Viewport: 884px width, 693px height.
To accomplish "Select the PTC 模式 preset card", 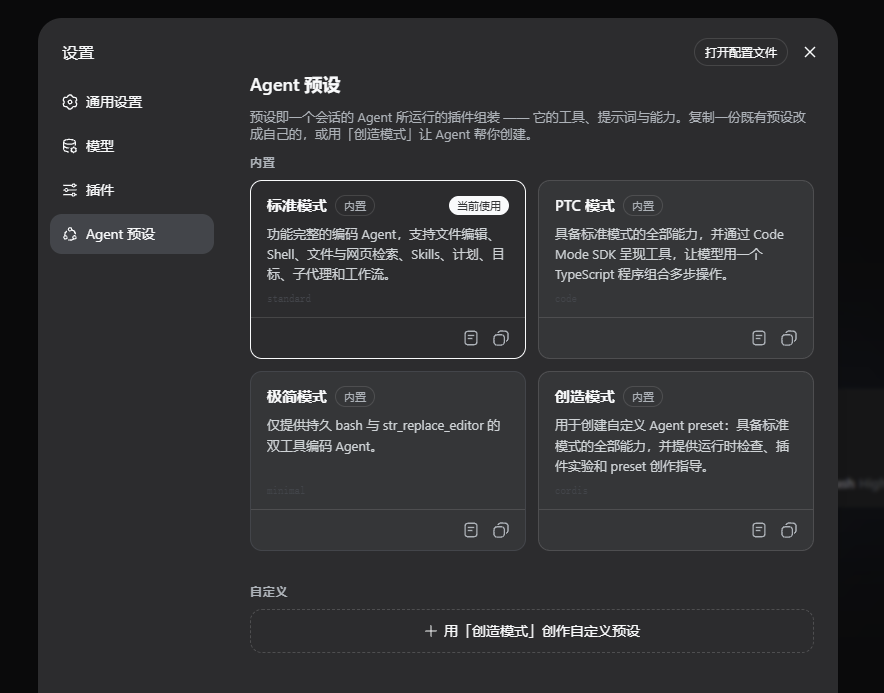I will pos(676,270).
